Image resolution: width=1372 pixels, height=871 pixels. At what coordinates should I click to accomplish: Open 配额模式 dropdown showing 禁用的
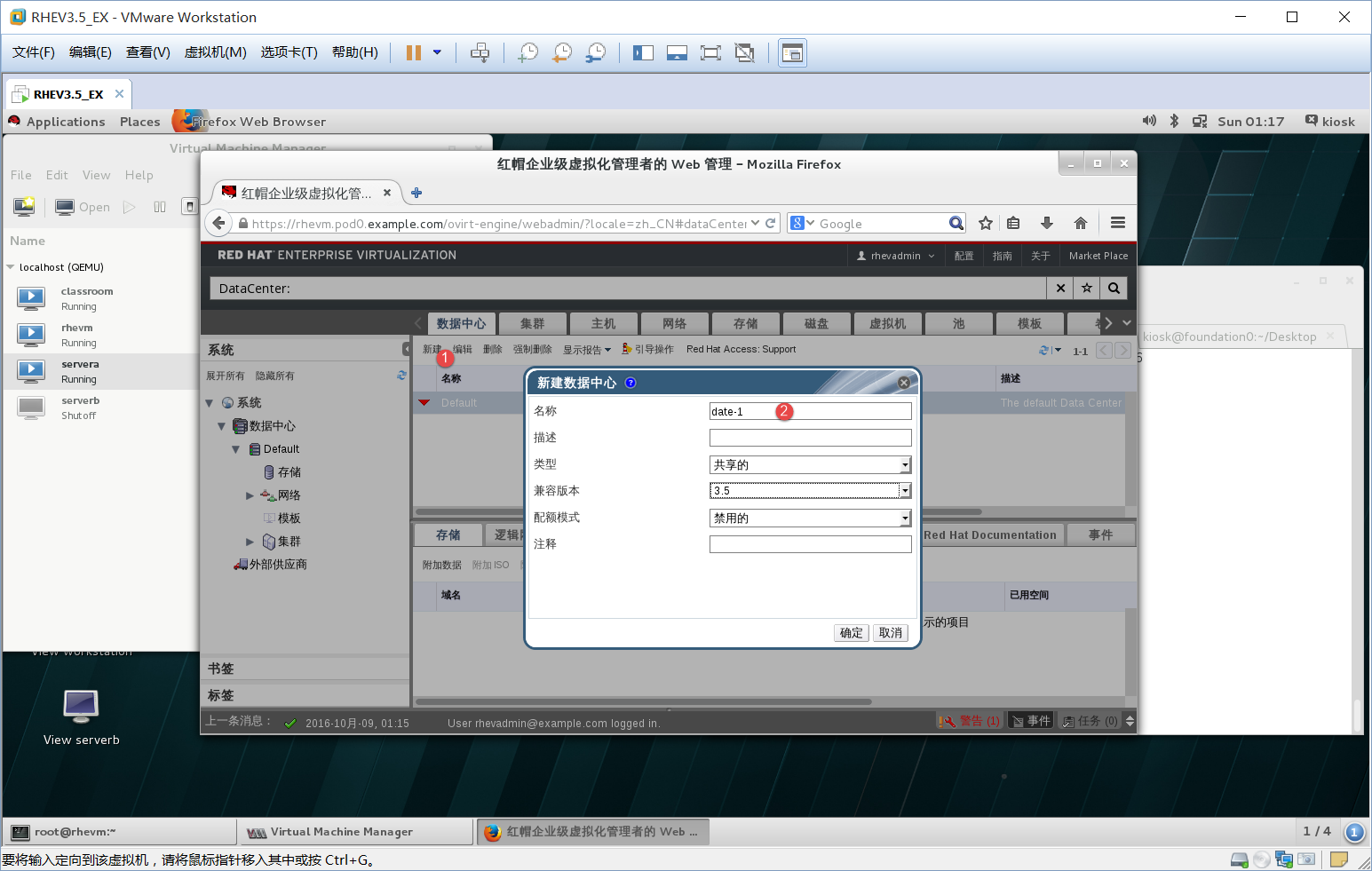[x=810, y=518]
